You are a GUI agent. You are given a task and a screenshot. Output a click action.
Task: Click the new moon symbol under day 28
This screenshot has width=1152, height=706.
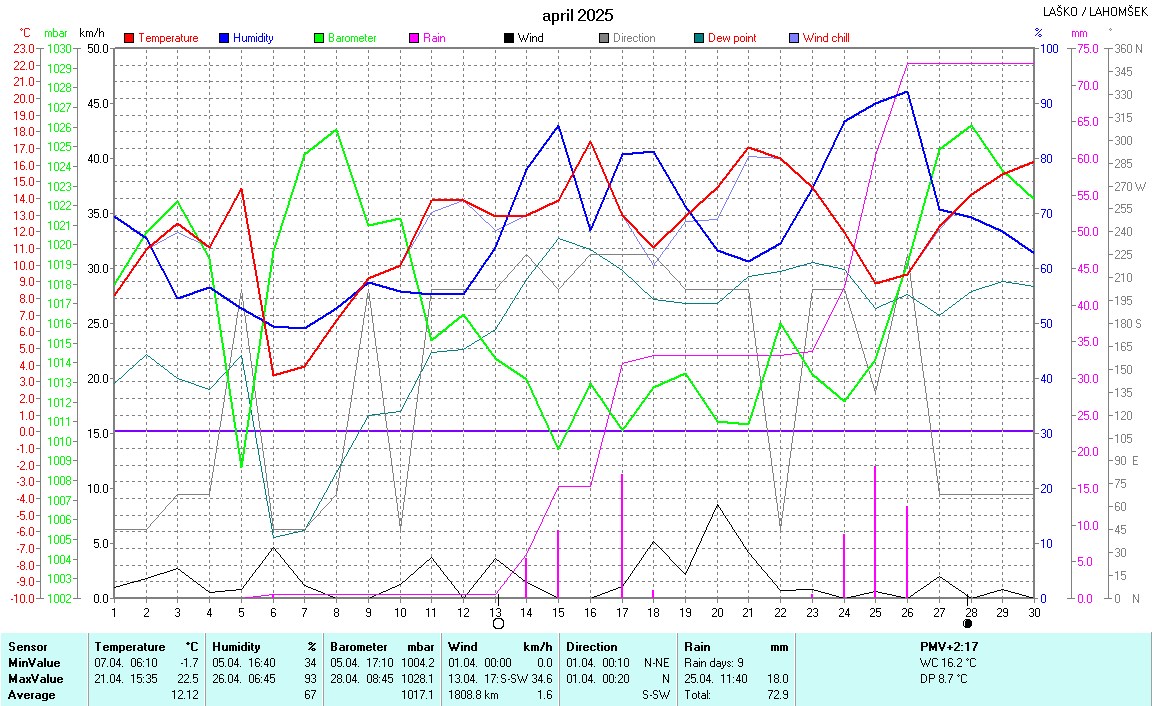tap(967, 623)
